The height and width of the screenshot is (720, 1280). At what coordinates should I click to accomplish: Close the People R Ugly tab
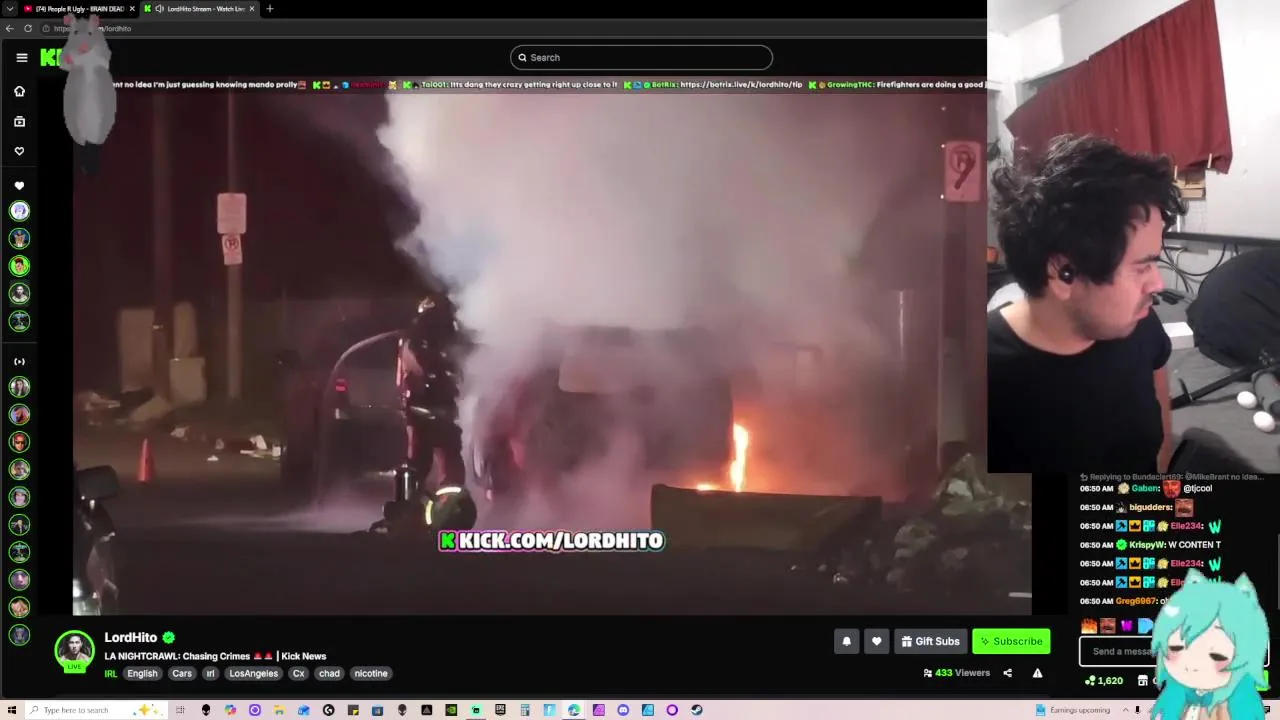(131, 9)
